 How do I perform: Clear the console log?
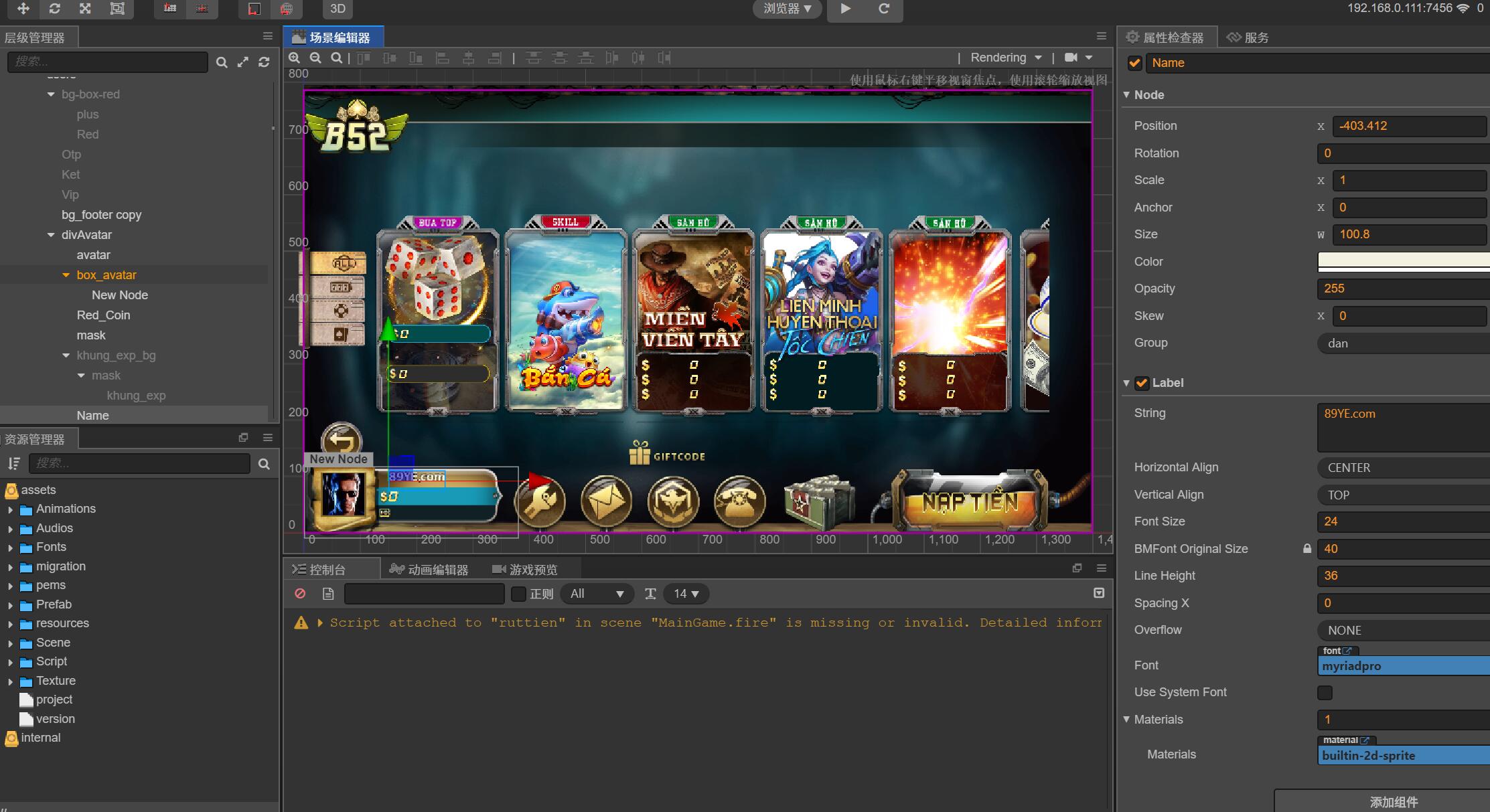(x=300, y=594)
